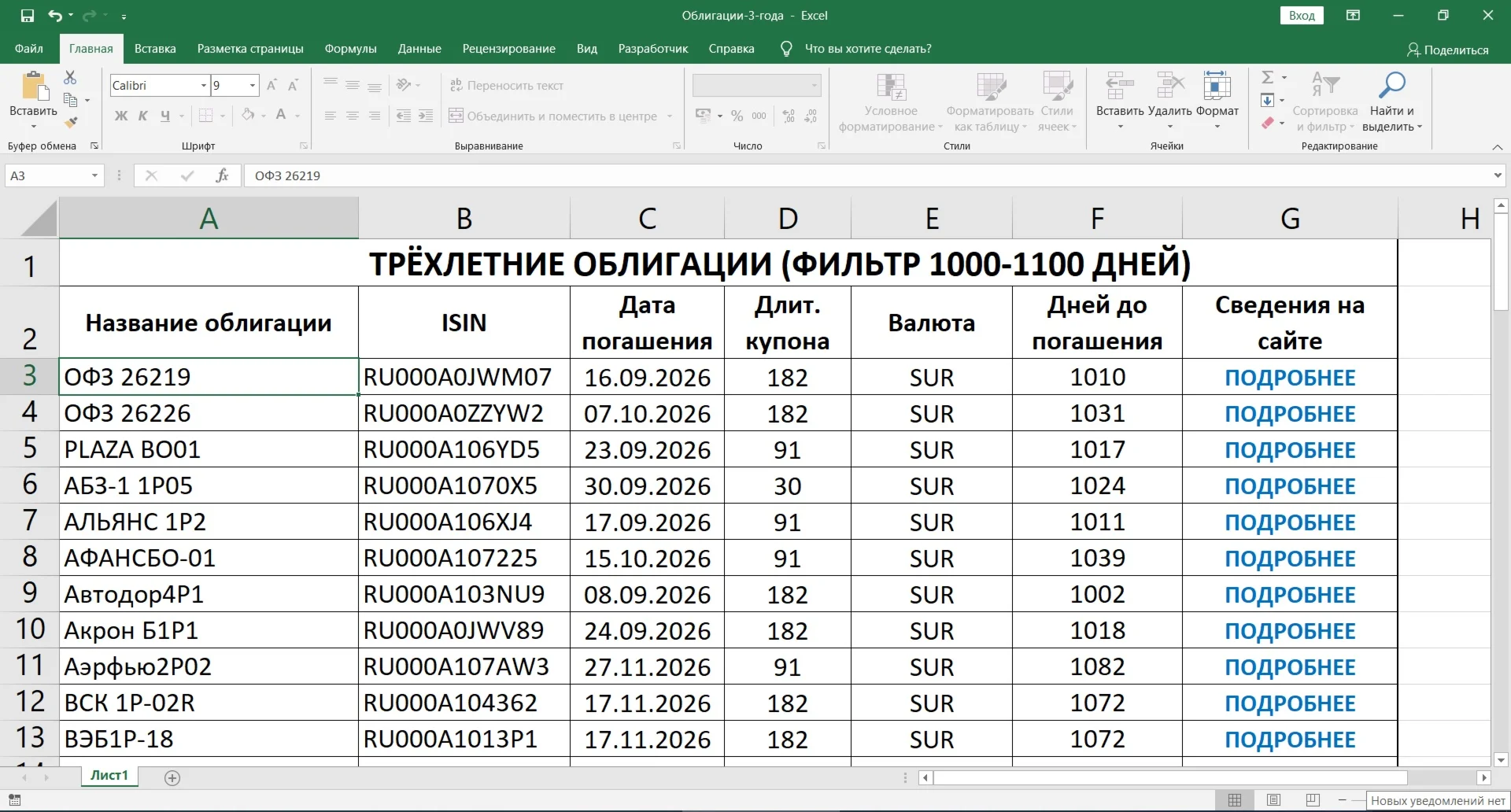Click the ПОДРОБНЕЕ link for ОФЗ 26219

tap(1289, 377)
